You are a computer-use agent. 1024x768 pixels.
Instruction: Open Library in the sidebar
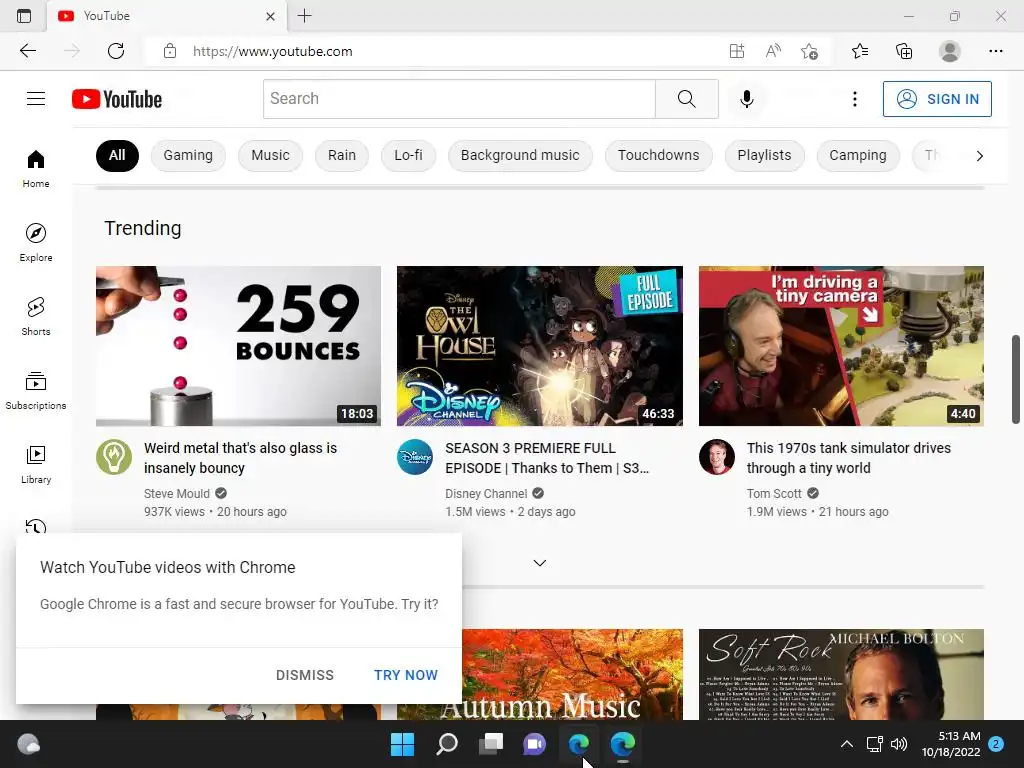tap(36, 464)
